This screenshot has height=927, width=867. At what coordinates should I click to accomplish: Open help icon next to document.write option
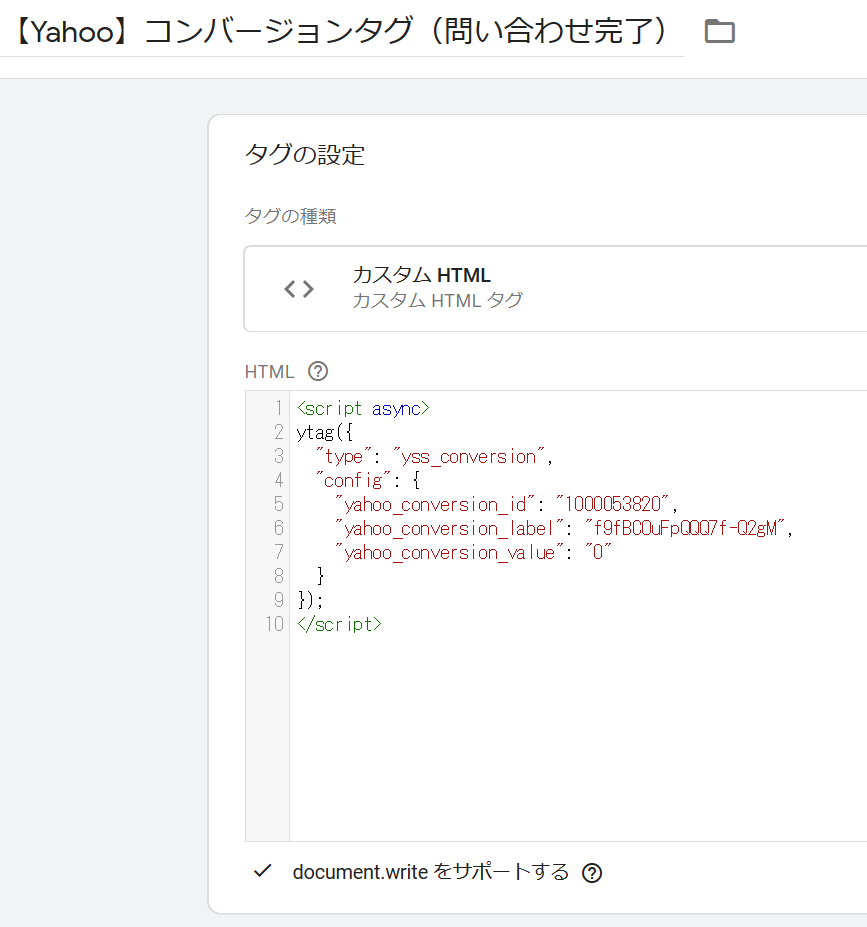tap(592, 873)
